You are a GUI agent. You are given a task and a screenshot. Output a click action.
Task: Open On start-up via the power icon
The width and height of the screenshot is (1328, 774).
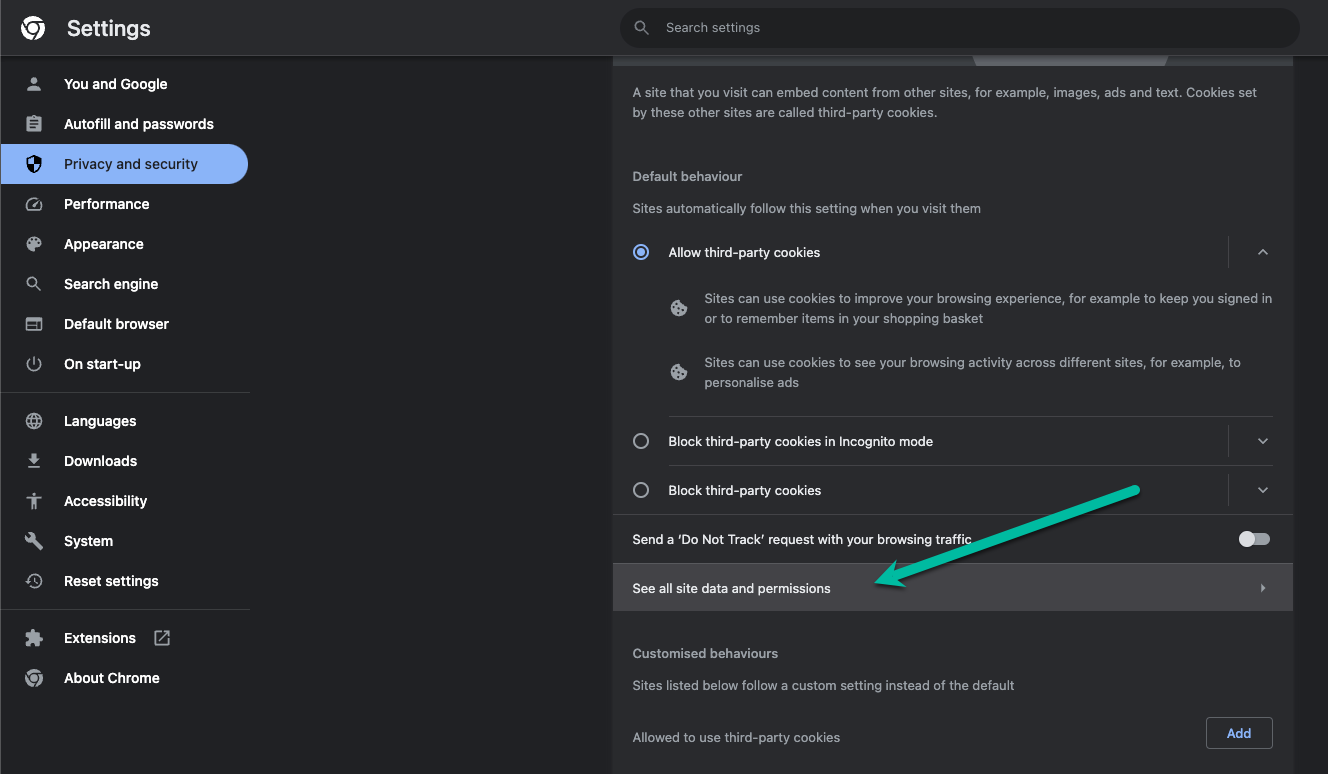click(x=33, y=363)
